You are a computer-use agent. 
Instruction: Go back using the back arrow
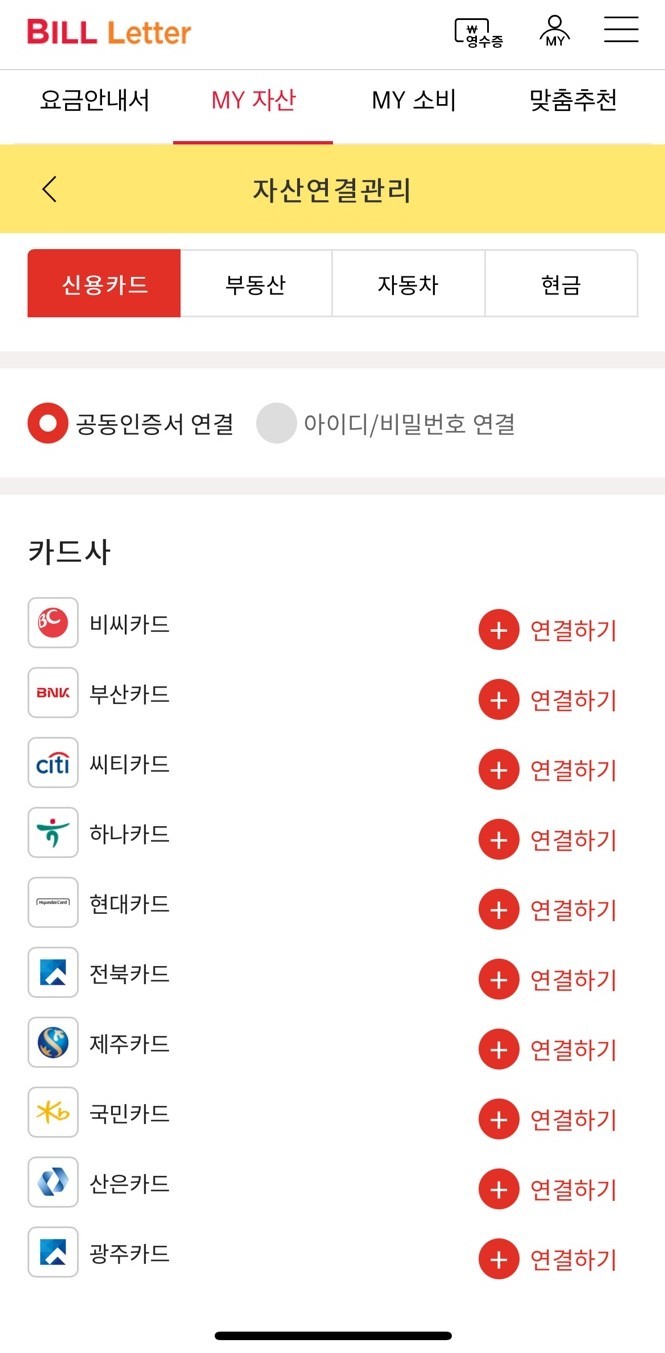click(49, 189)
